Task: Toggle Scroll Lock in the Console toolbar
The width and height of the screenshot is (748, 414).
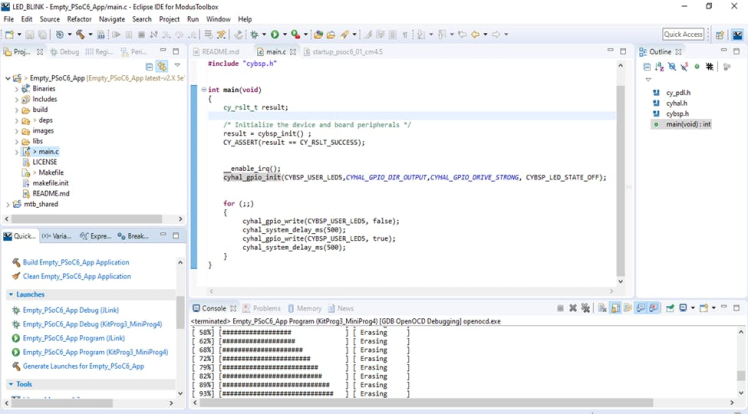Action: point(616,309)
